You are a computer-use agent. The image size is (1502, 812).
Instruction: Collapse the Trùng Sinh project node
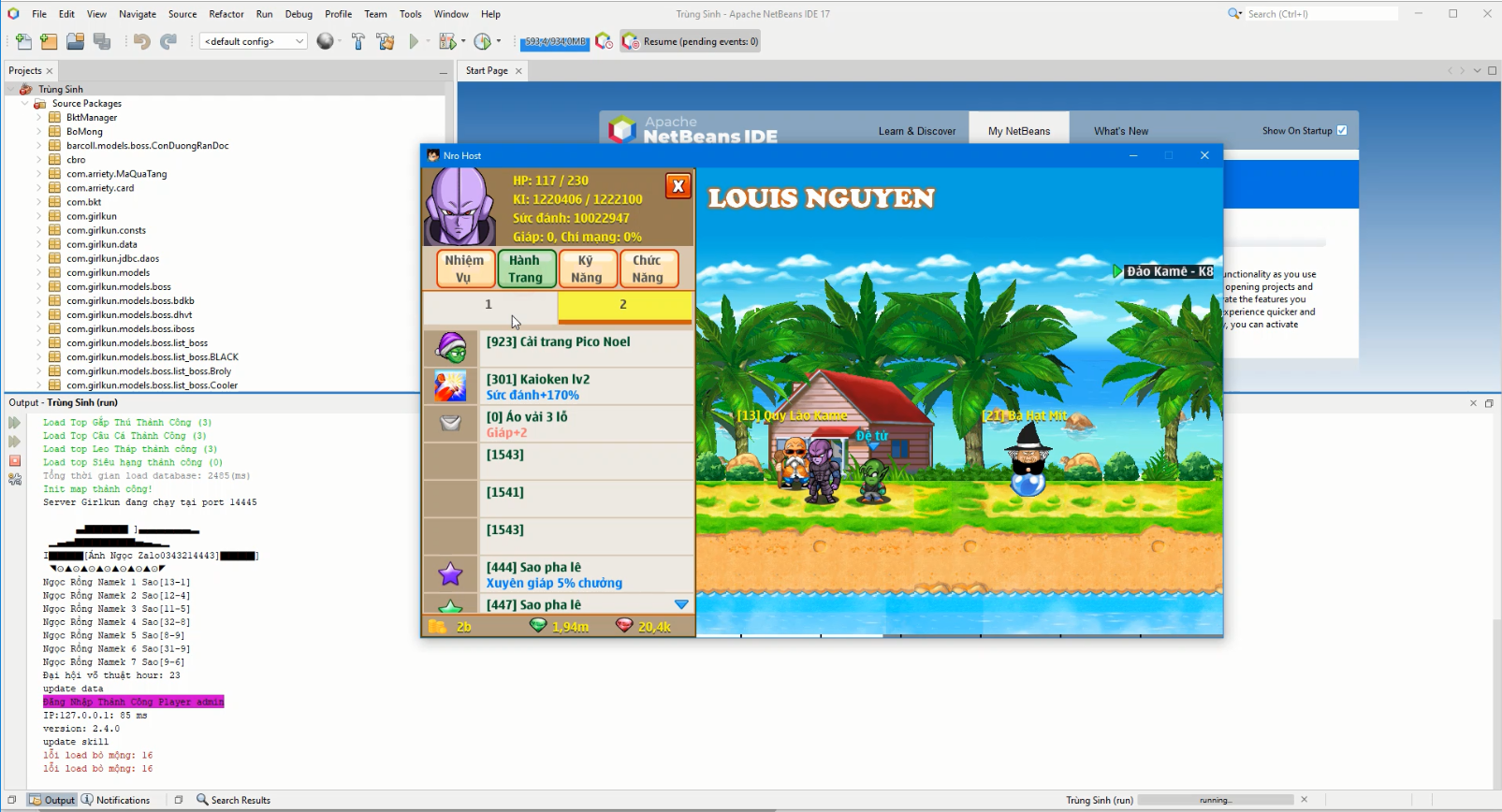tap(10, 89)
